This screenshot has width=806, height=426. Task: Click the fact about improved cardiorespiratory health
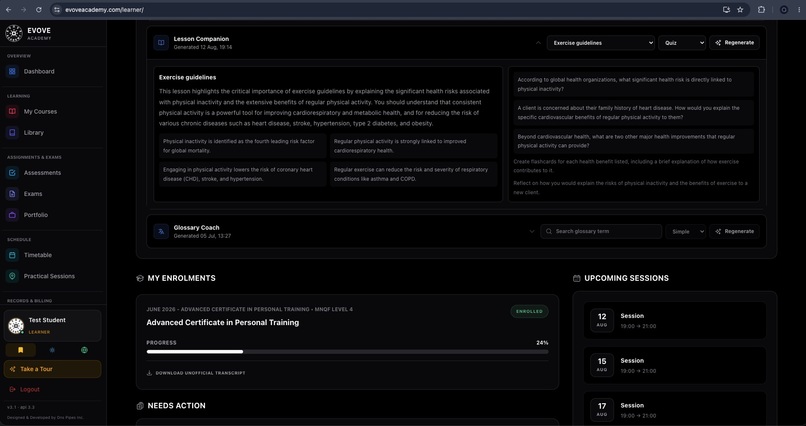414,146
